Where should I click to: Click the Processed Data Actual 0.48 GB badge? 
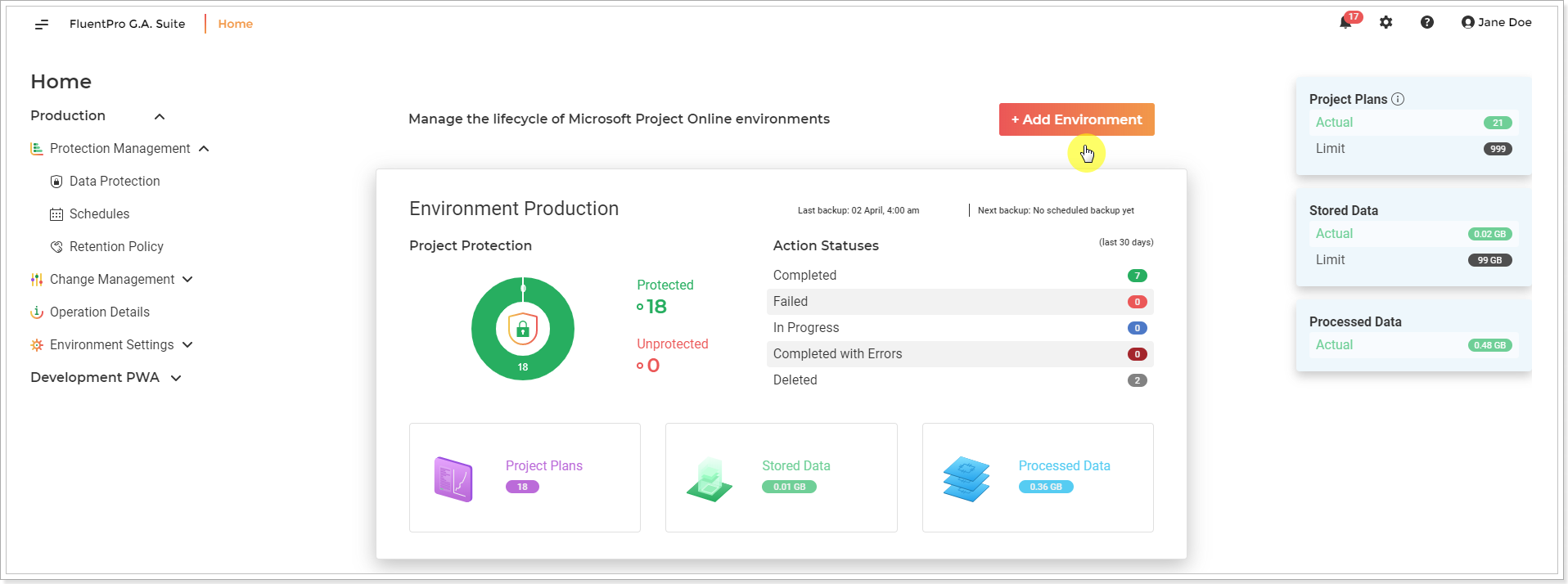click(1489, 345)
